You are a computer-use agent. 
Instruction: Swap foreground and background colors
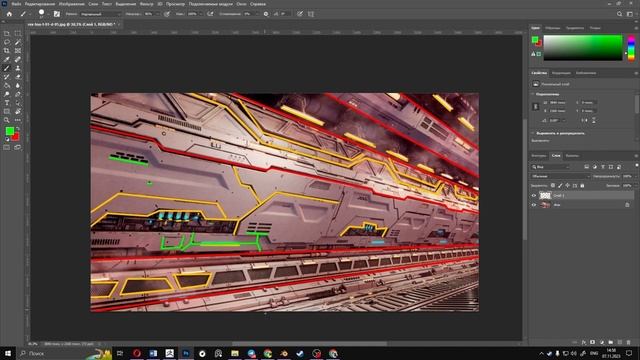[18, 128]
